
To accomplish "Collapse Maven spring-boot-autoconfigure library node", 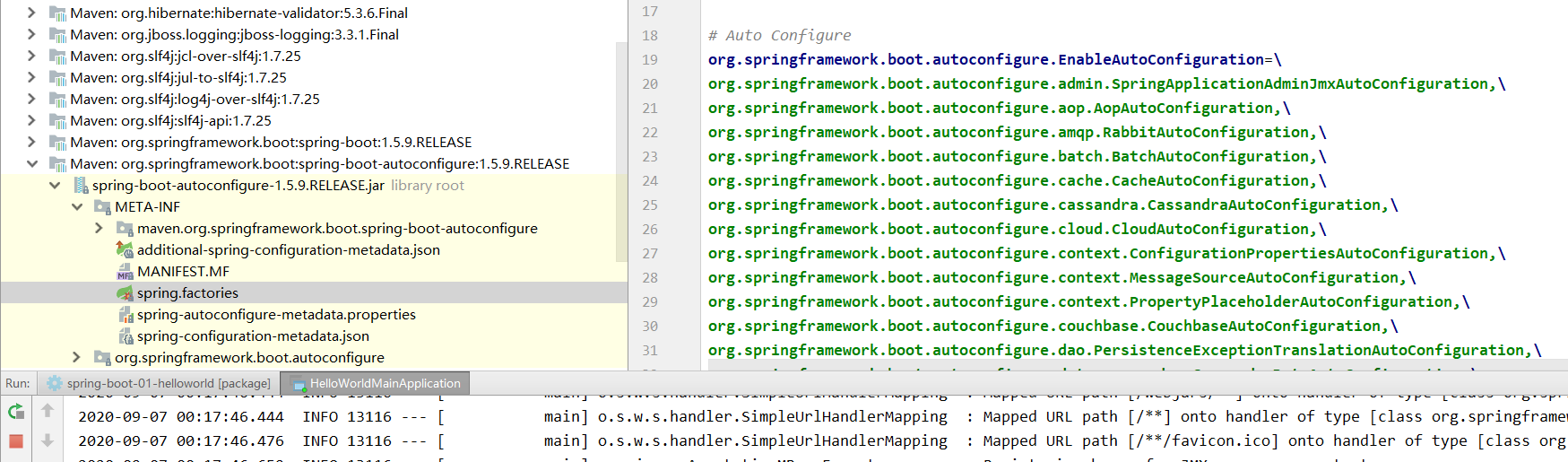I will [31, 163].
